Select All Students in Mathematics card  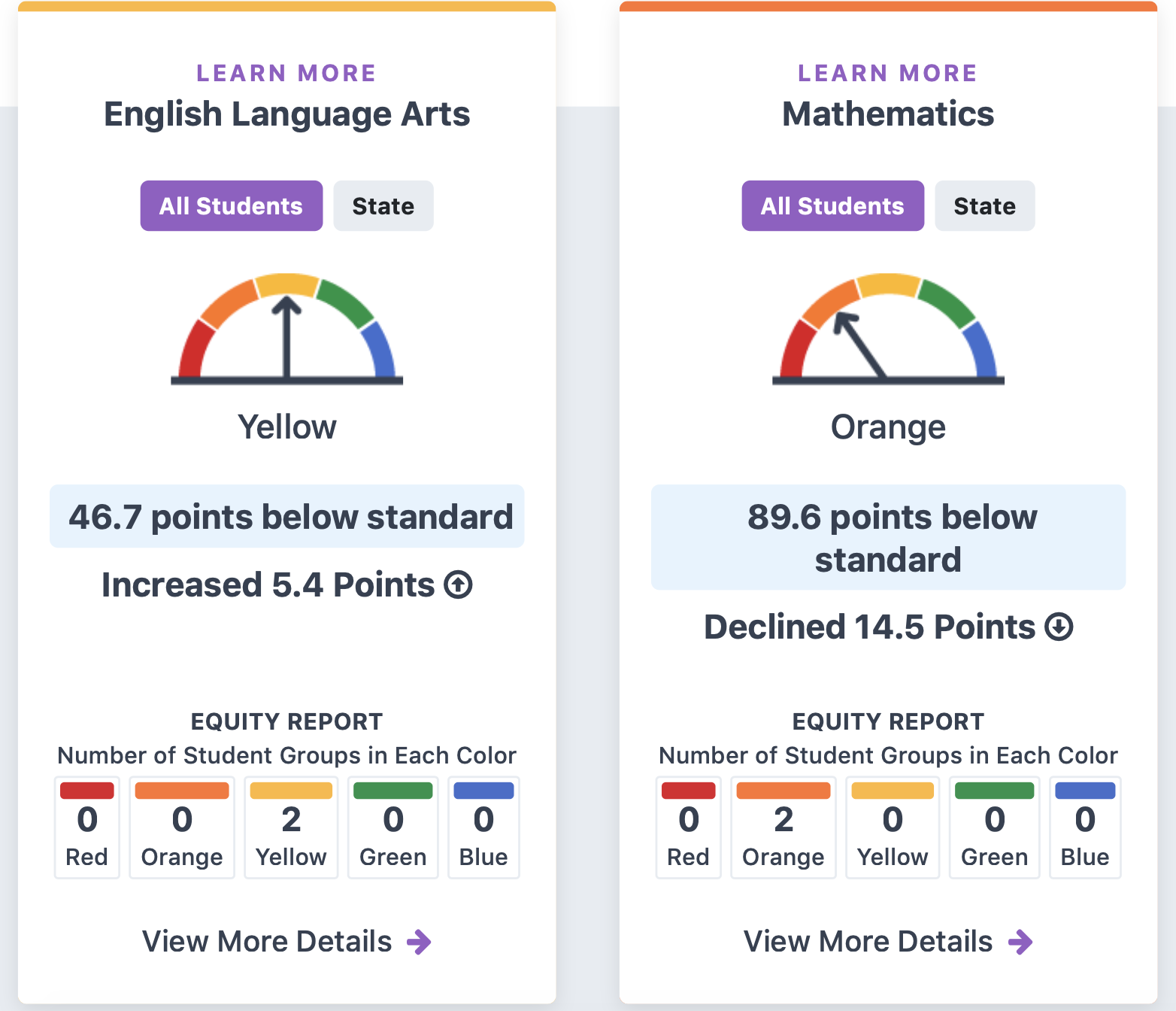pos(833,205)
